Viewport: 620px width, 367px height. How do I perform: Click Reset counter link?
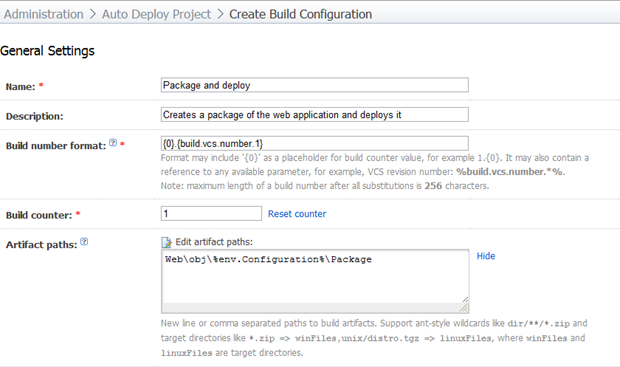click(x=297, y=214)
